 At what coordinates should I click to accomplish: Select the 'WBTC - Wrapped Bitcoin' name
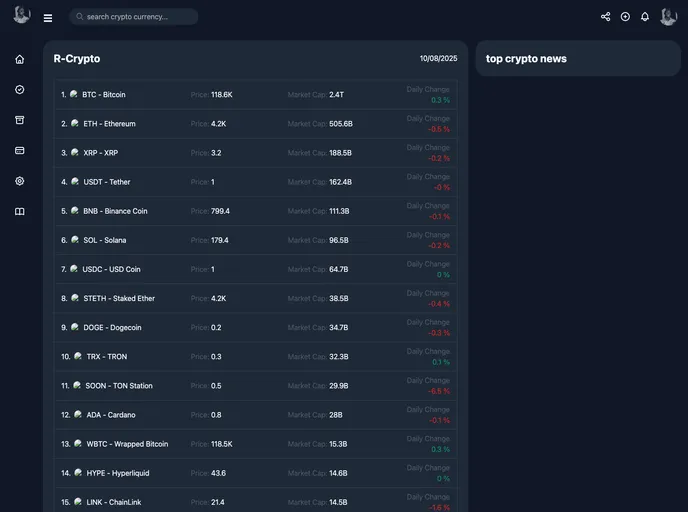tap(127, 444)
